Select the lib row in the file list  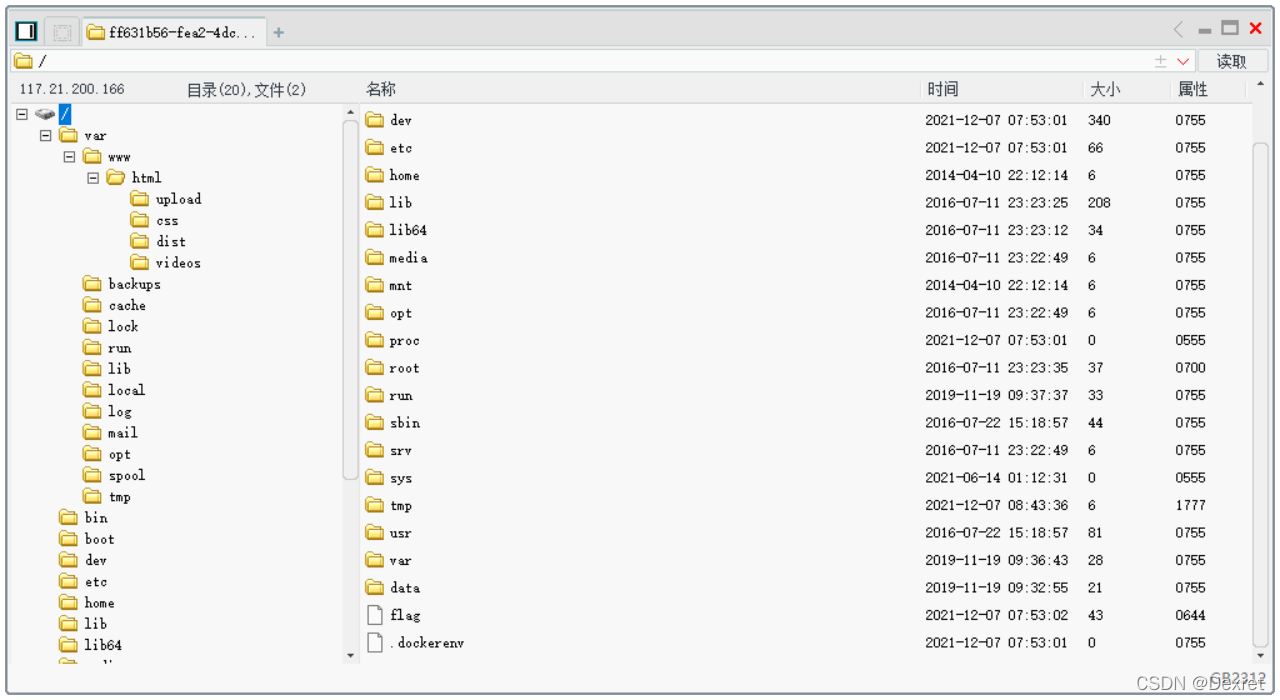805,202
